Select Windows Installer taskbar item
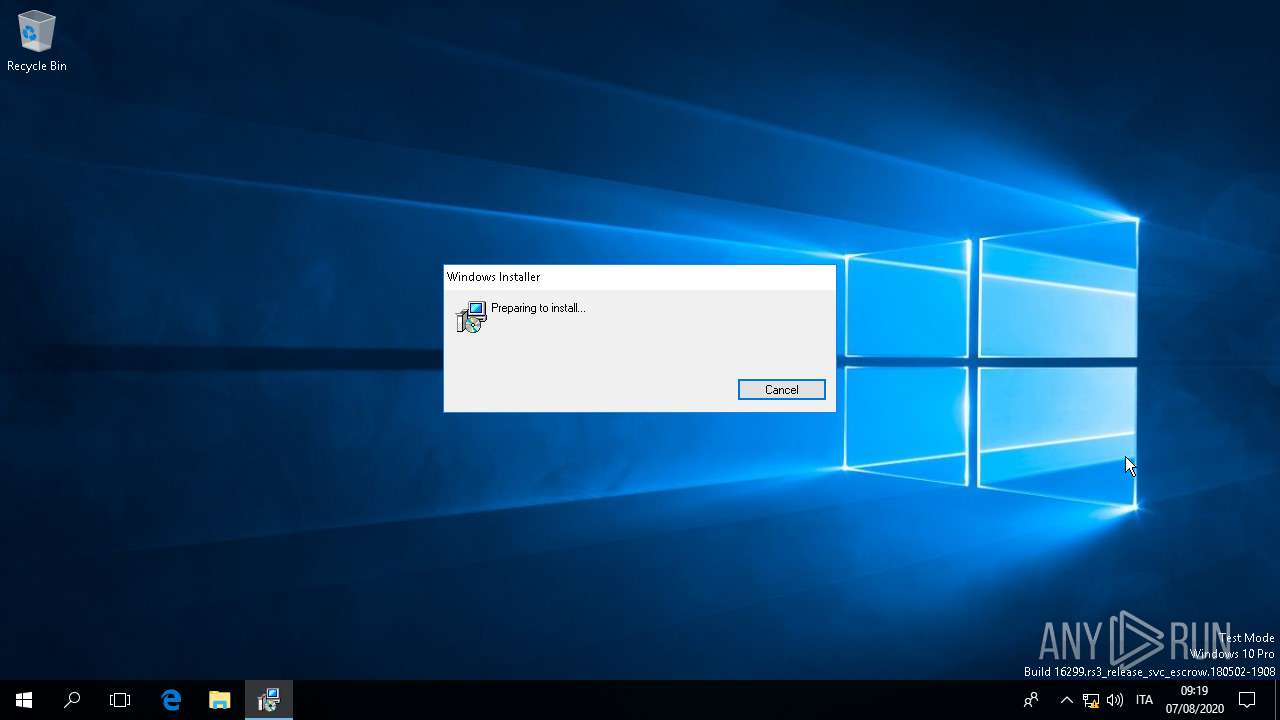 click(x=268, y=700)
